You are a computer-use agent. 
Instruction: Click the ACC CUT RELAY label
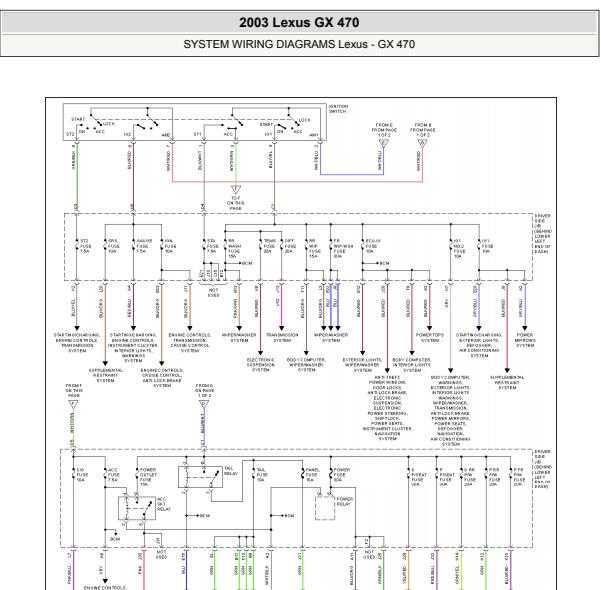point(163,504)
